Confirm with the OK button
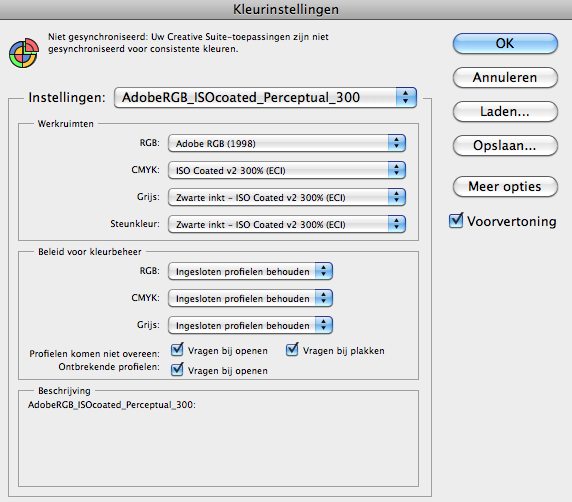The height and width of the screenshot is (502, 572). pyautogui.click(x=505, y=43)
